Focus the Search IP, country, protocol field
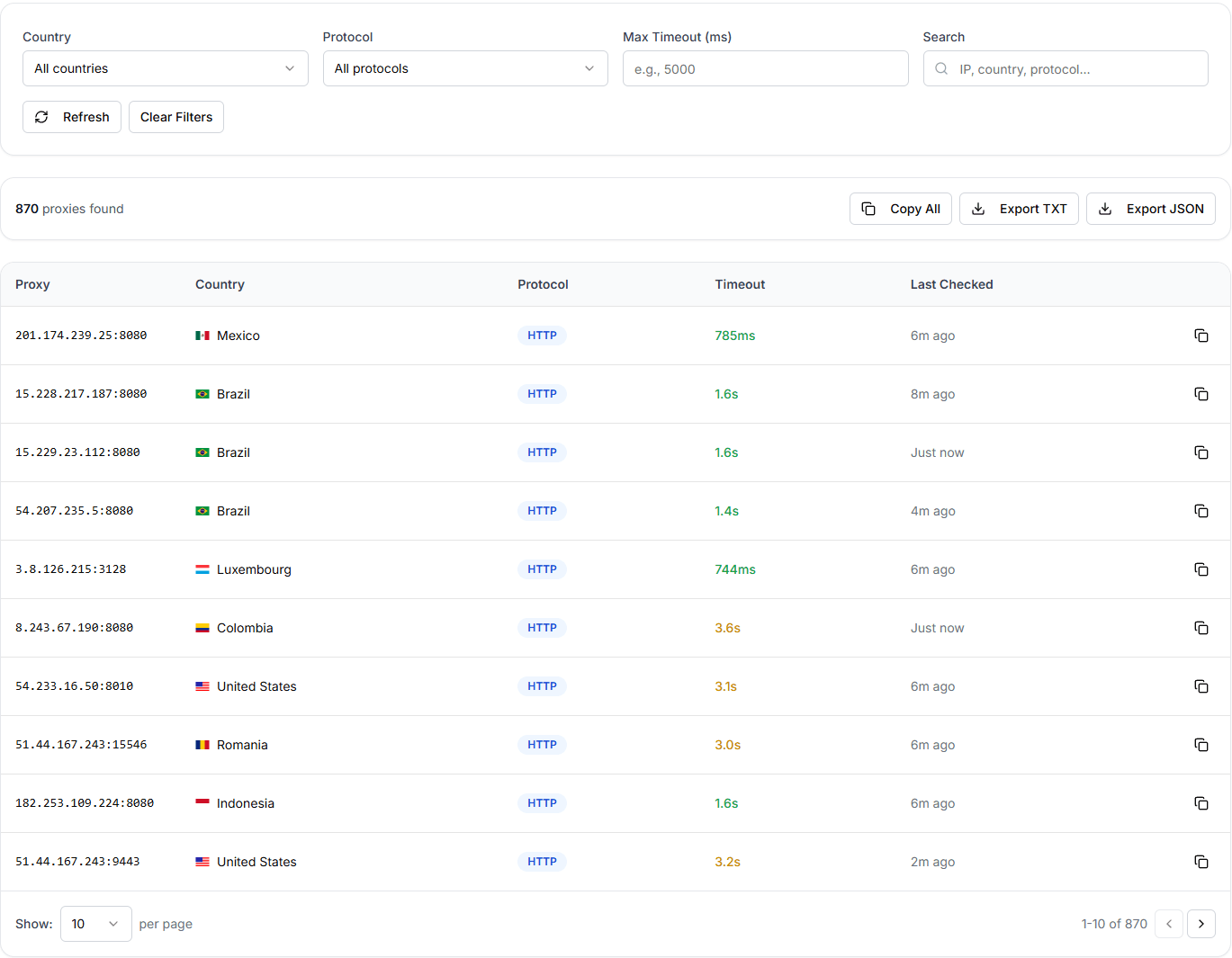The width and height of the screenshot is (1232, 958). tap(1066, 68)
